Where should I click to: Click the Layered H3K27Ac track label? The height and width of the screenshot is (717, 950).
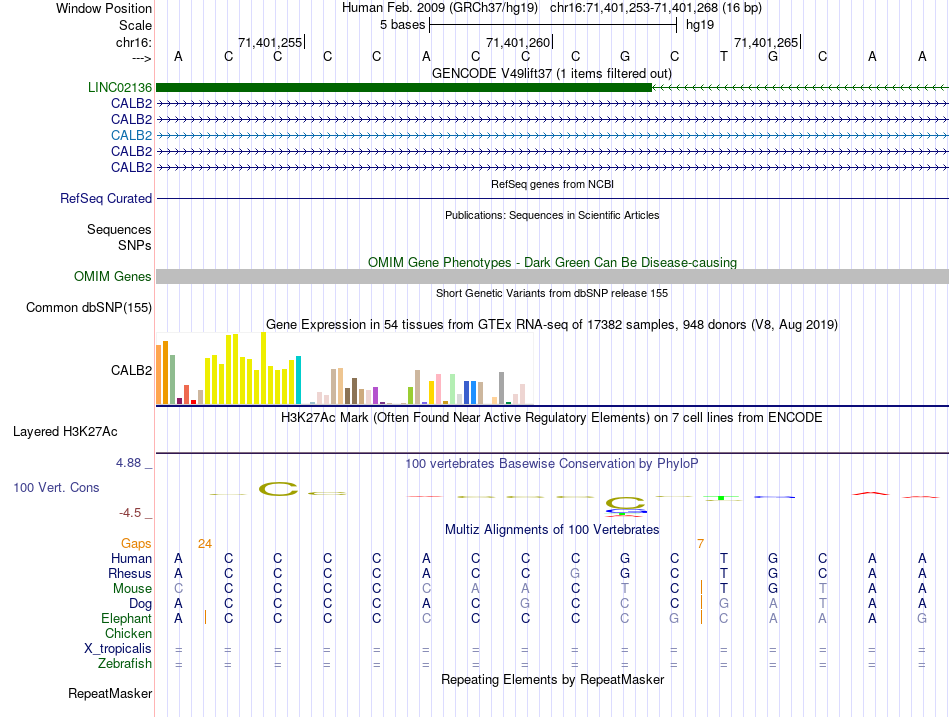tap(65, 432)
